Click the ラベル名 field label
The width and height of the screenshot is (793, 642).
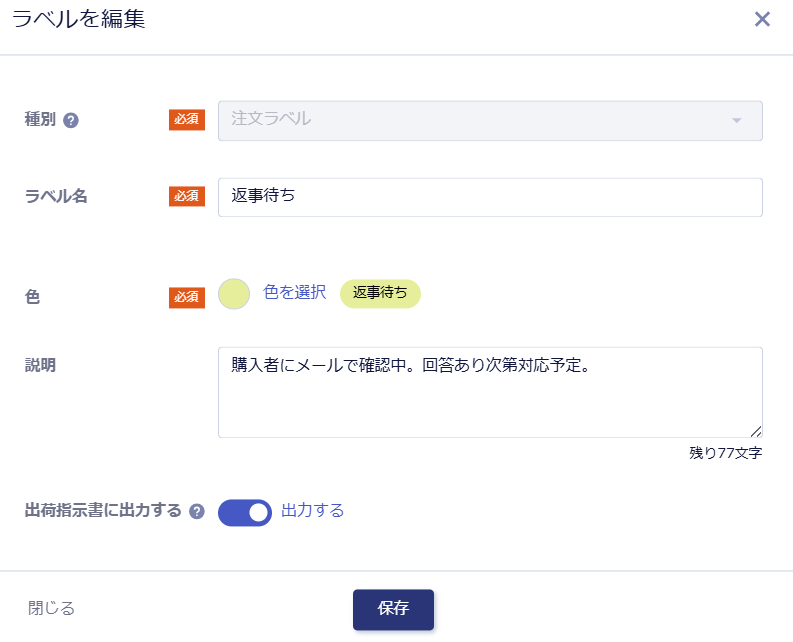point(56,196)
